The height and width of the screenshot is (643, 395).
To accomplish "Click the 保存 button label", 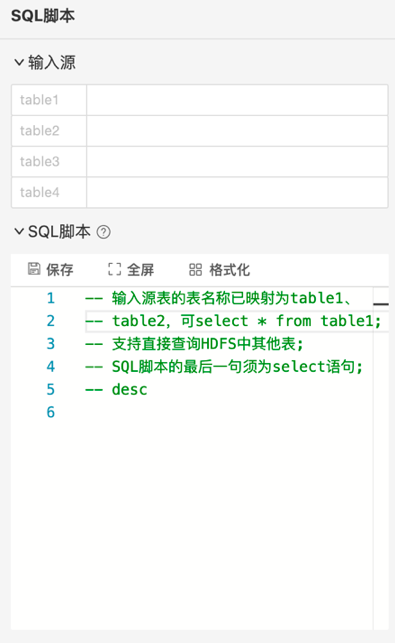I will tap(59, 269).
